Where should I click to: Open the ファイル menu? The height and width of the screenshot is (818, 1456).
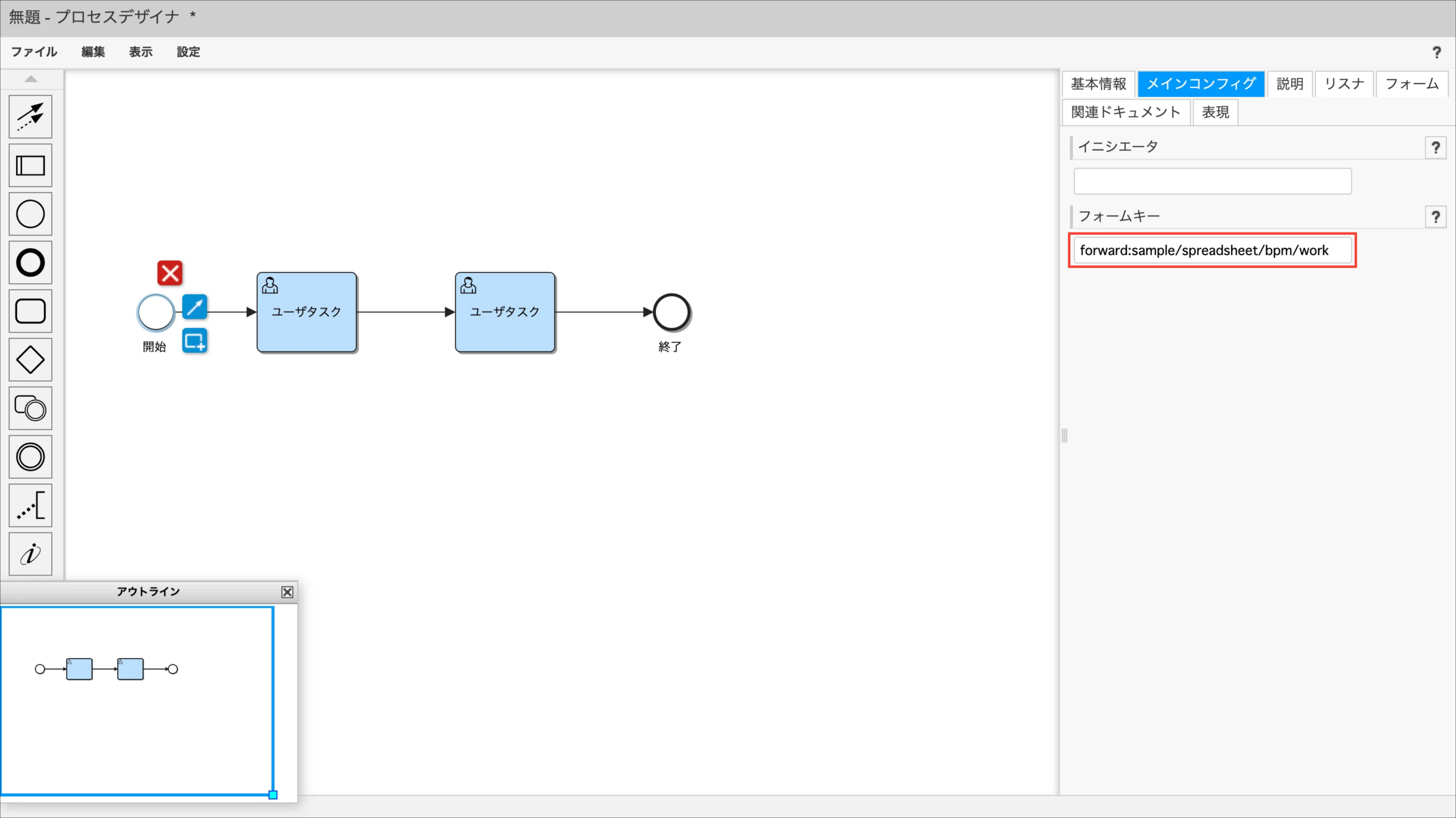(34, 52)
